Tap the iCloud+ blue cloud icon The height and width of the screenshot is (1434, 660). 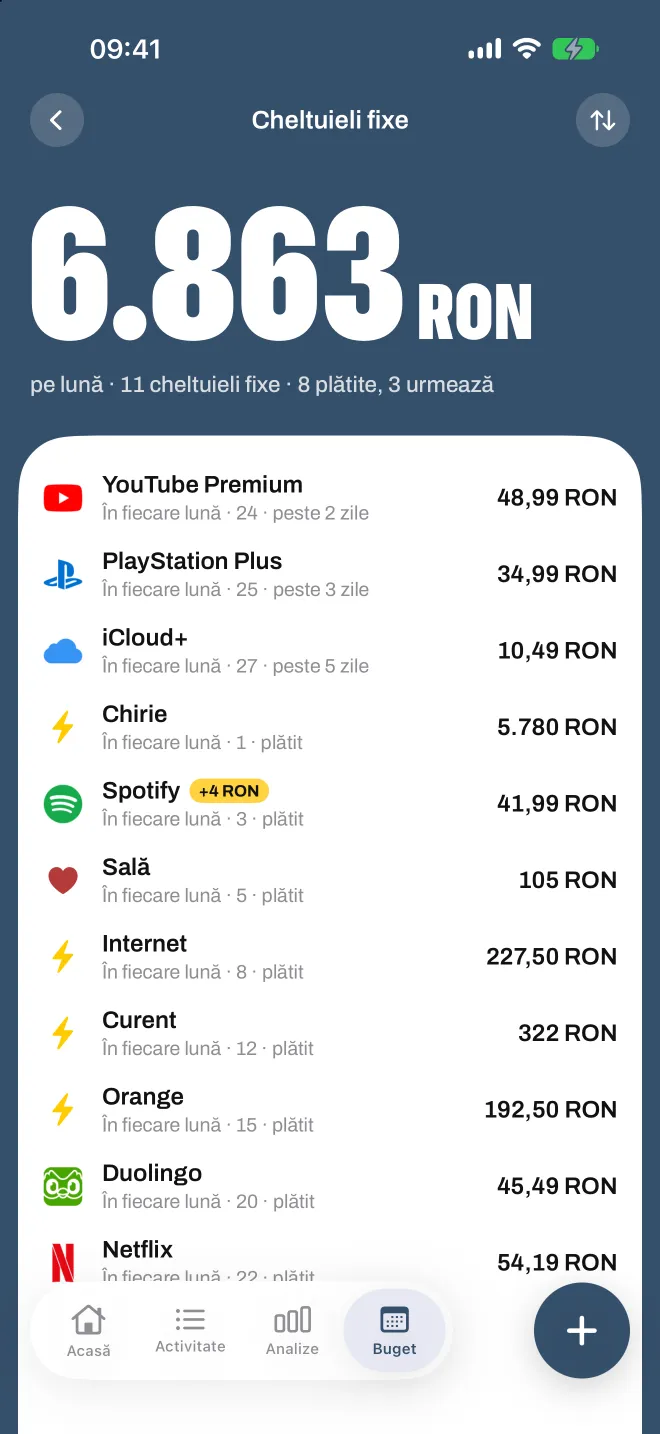[63, 651]
